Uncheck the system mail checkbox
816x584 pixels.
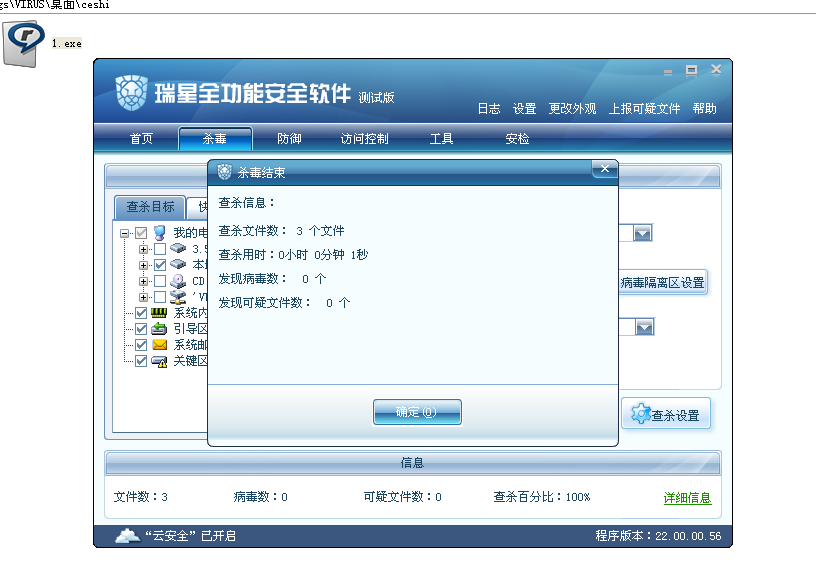coord(141,345)
